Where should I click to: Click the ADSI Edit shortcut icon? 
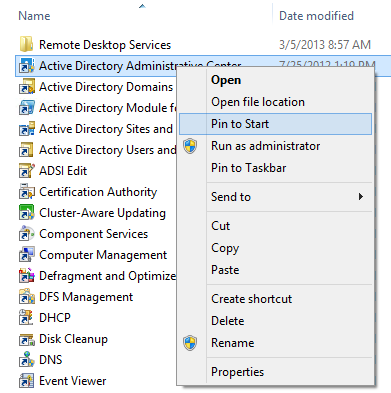(26, 171)
